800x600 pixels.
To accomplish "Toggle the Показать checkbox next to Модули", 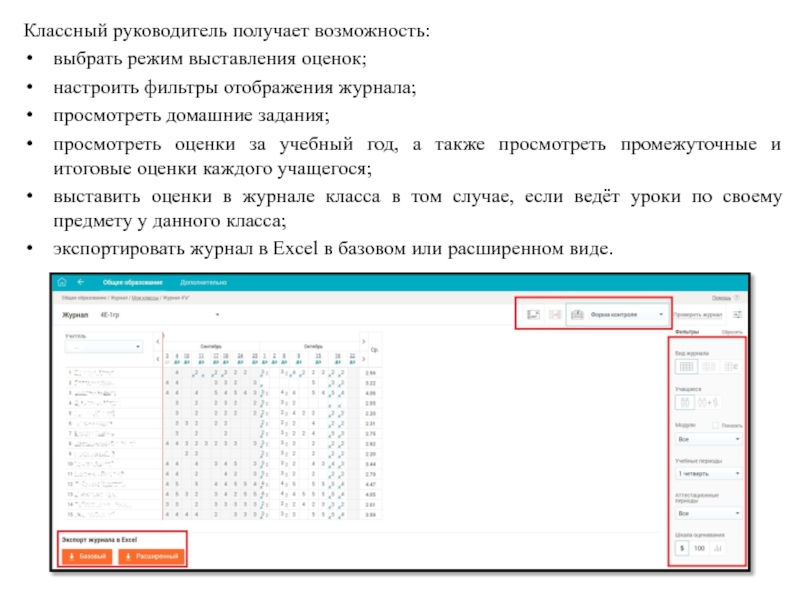I will point(713,425).
